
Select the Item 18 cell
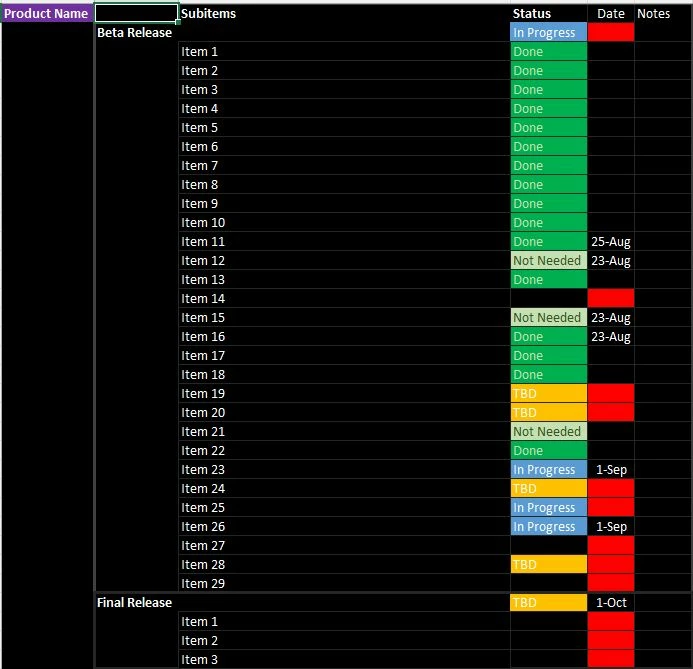(344, 375)
